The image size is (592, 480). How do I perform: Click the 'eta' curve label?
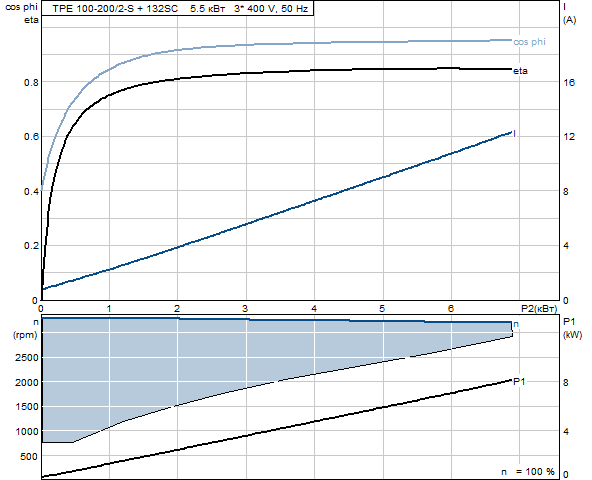coord(520,71)
